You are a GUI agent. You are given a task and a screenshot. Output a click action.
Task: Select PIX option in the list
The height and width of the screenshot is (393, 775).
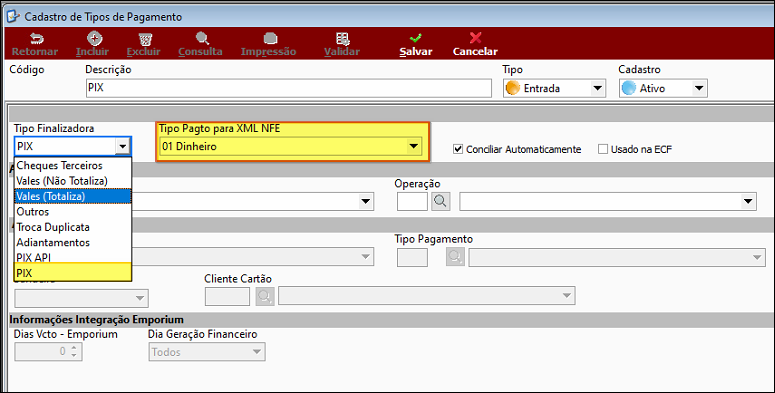click(x=73, y=272)
